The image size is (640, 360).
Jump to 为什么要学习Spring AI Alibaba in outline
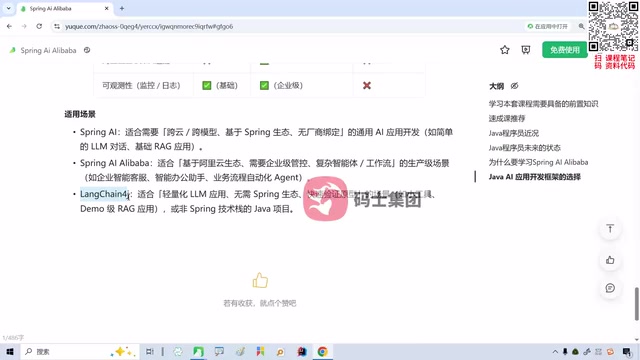click(538, 162)
